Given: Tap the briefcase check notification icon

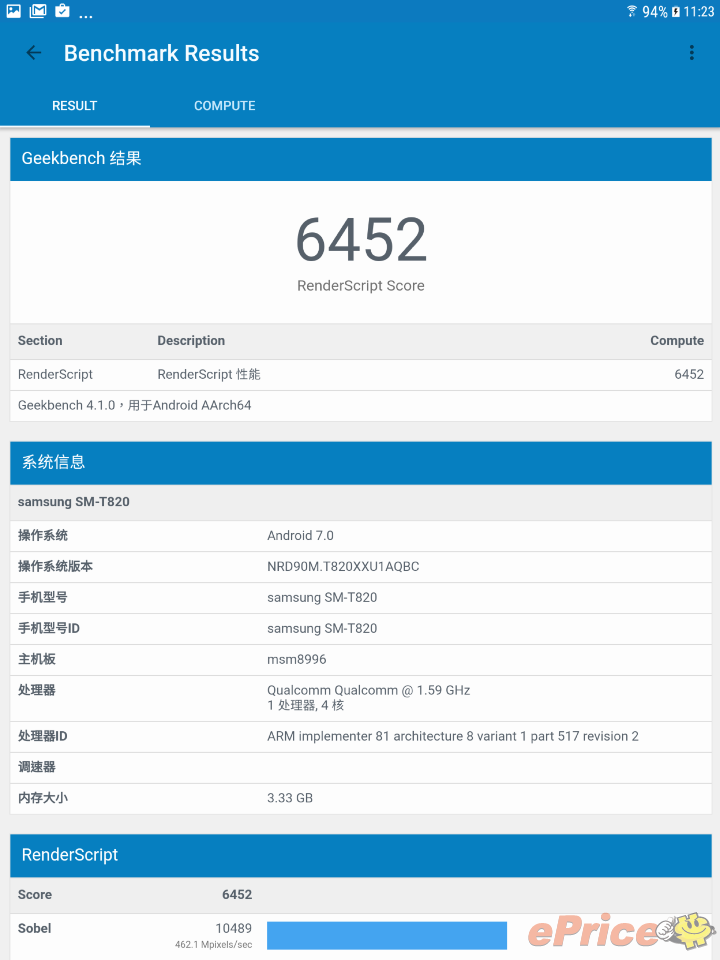Looking at the screenshot, I should coord(62,11).
